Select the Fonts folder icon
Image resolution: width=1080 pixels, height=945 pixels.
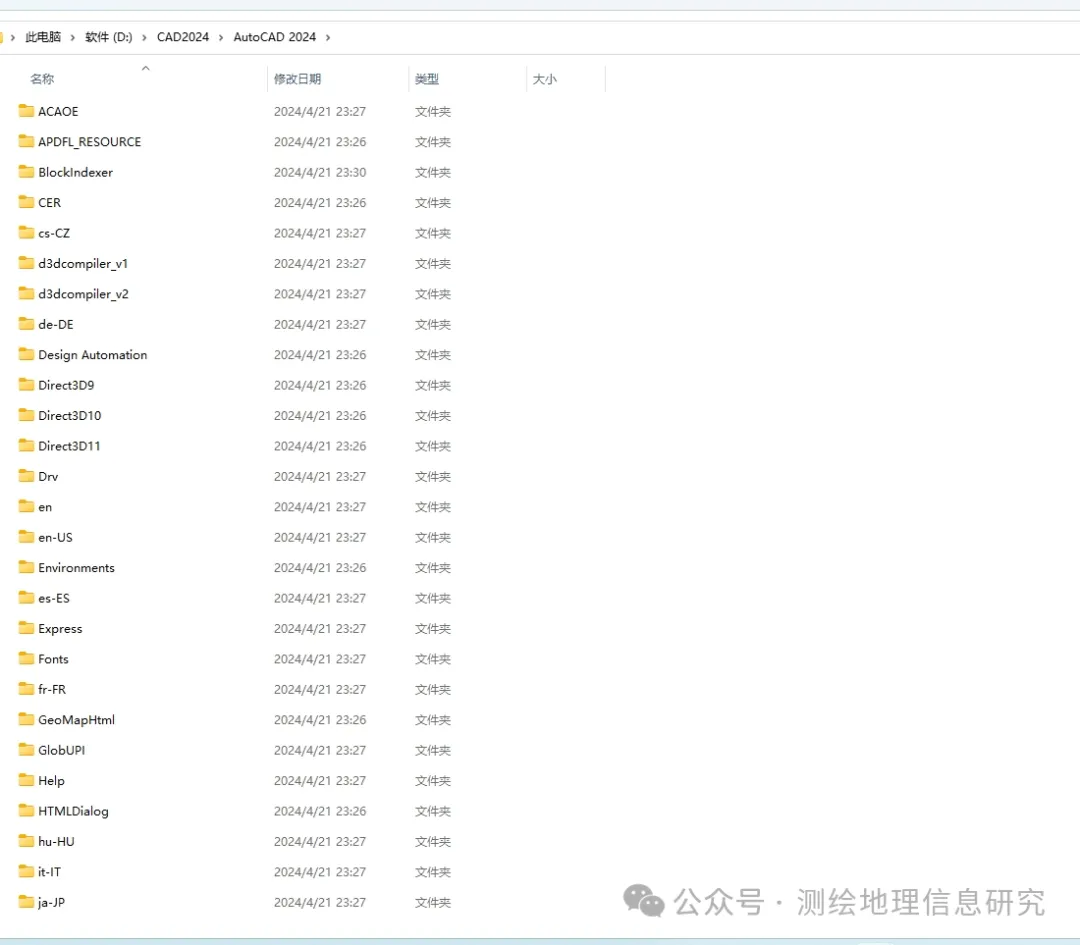[26, 658]
